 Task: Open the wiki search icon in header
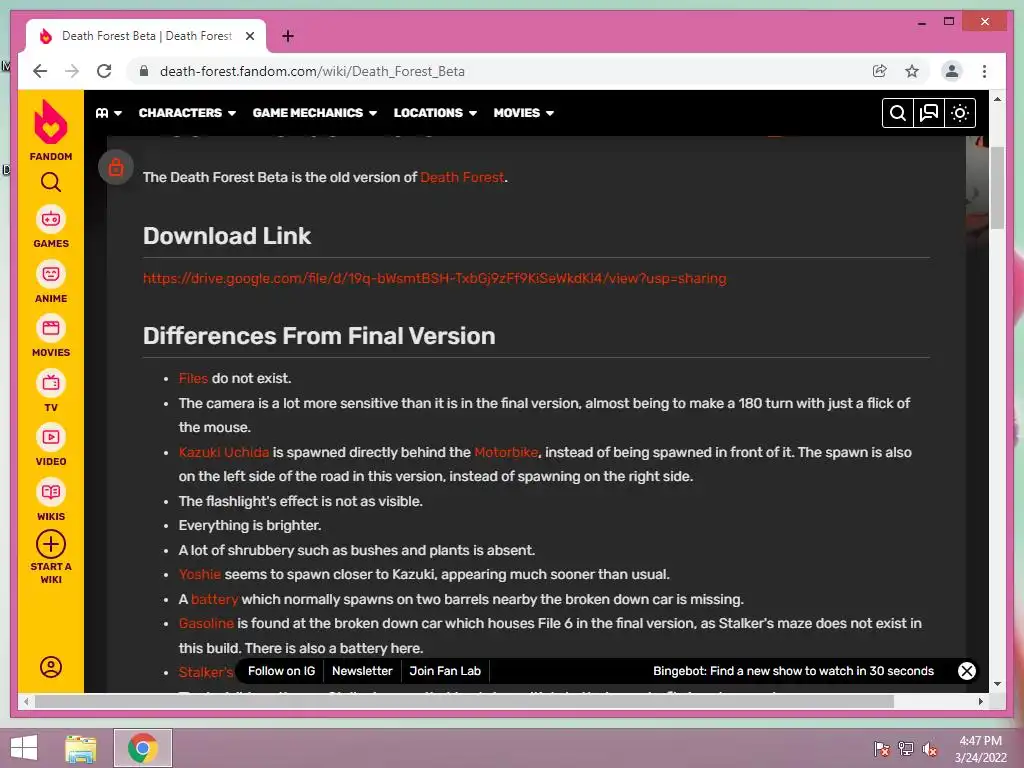pos(898,113)
